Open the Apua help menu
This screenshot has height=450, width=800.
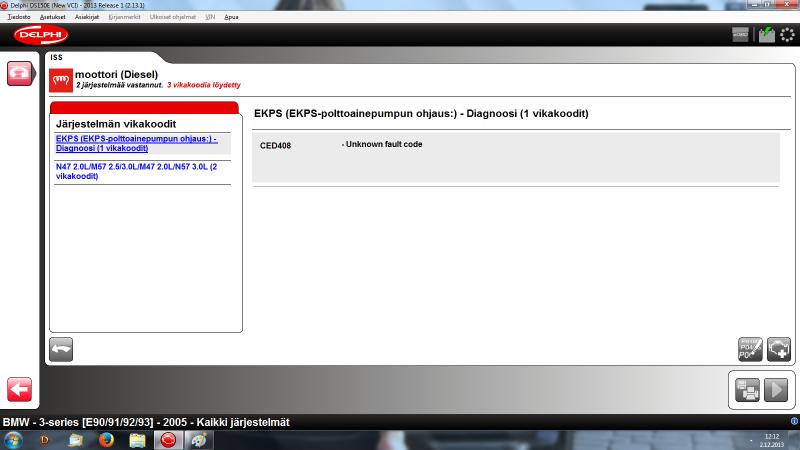pyautogui.click(x=231, y=17)
